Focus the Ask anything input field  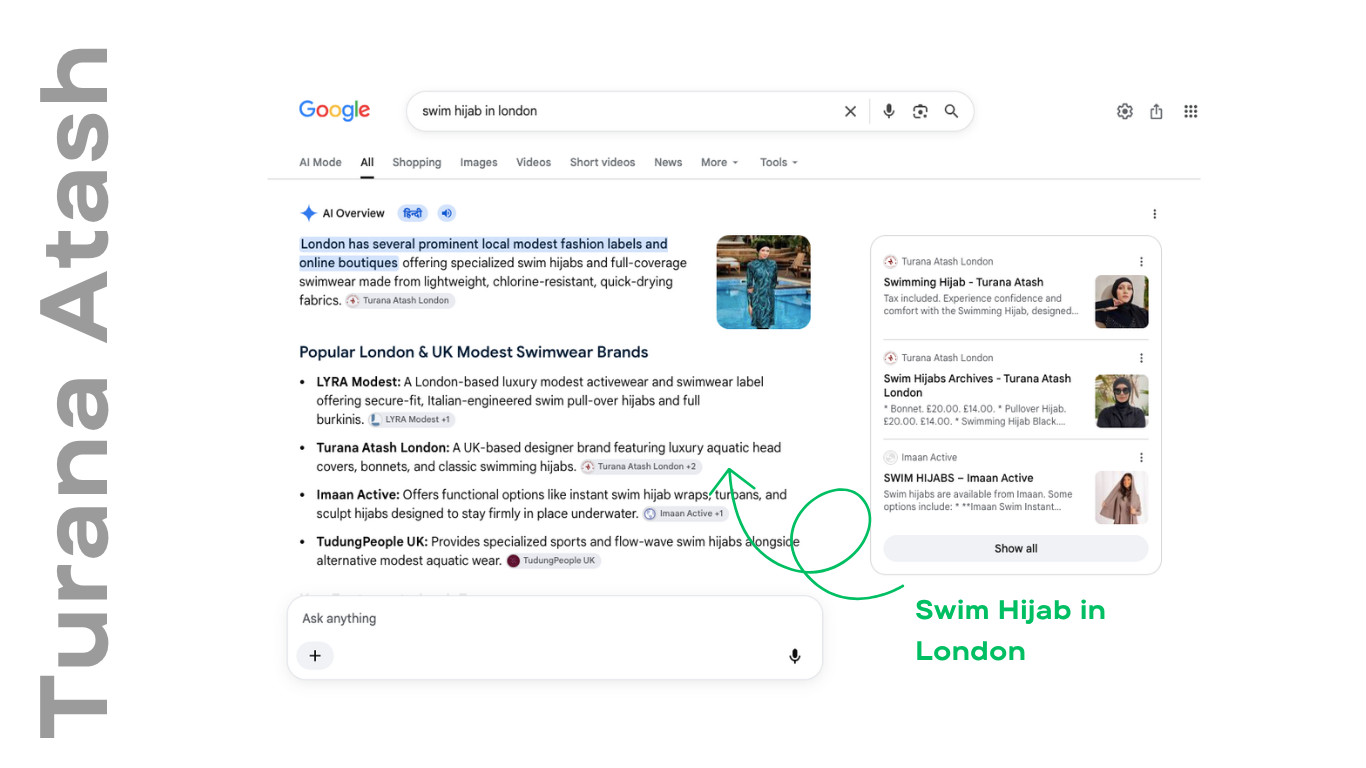tap(555, 619)
